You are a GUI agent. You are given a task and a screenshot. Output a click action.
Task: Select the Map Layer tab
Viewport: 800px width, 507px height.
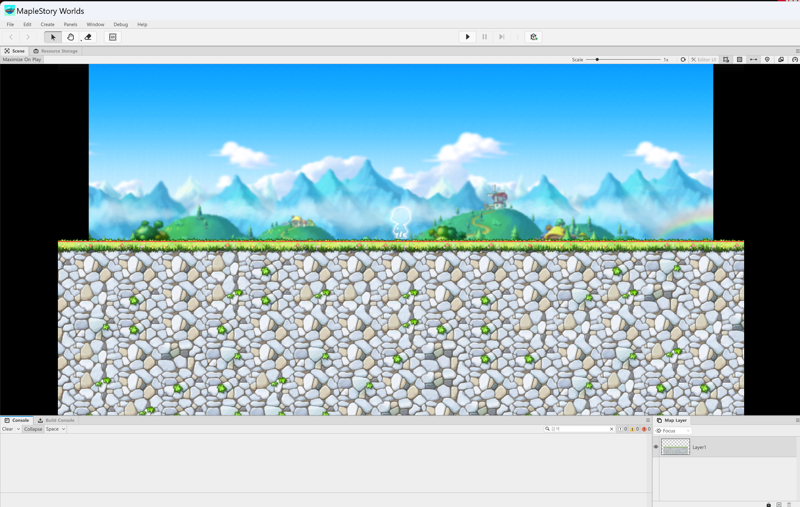(x=671, y=420)
